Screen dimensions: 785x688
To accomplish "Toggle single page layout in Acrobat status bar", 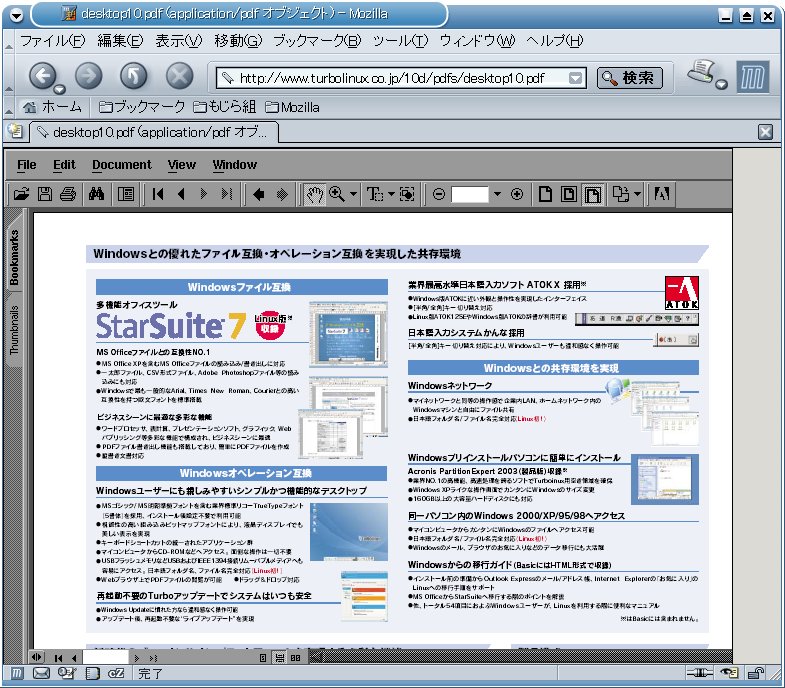I will click(263, 658).
